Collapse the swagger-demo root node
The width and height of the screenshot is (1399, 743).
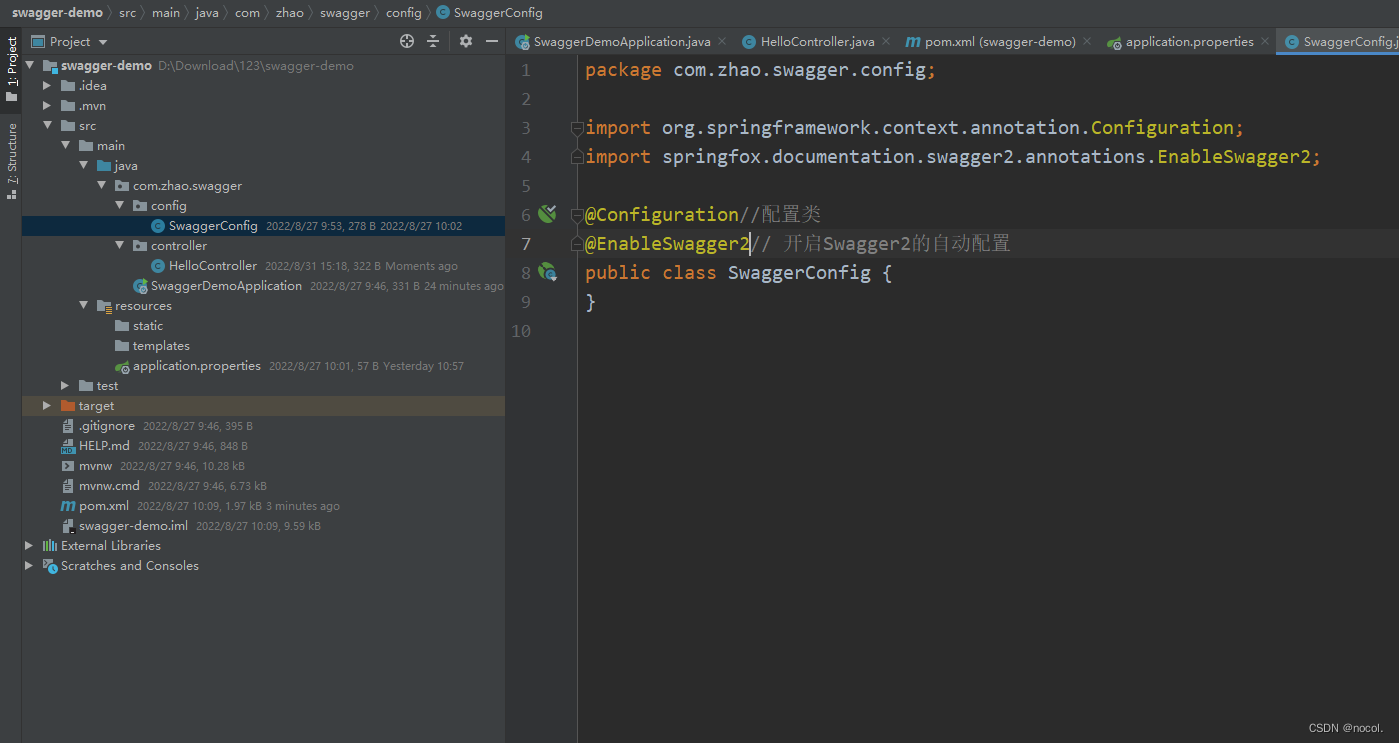29,66
